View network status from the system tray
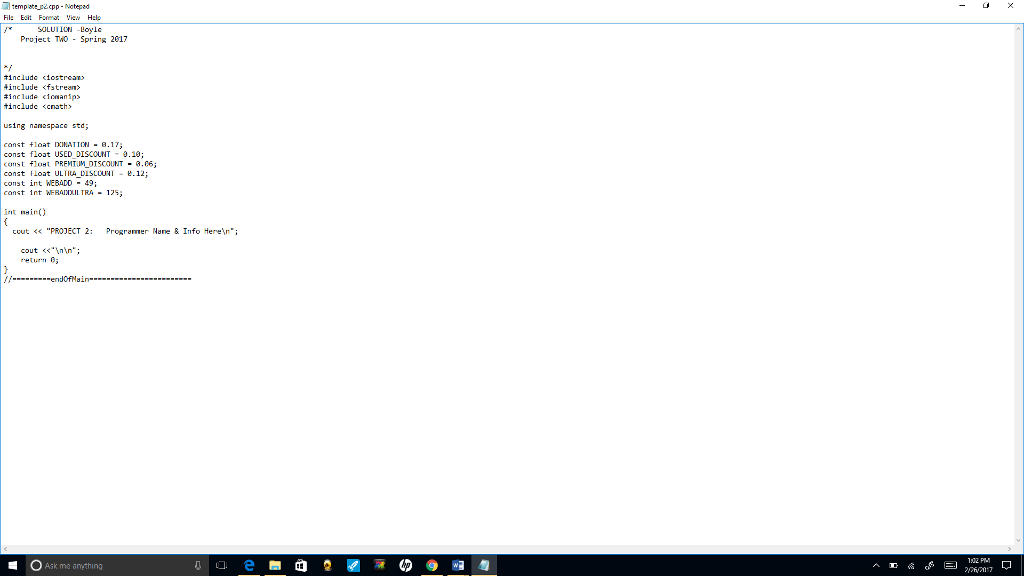The image size is (1024, 576). pyautogui.click(x=910, y=565)
